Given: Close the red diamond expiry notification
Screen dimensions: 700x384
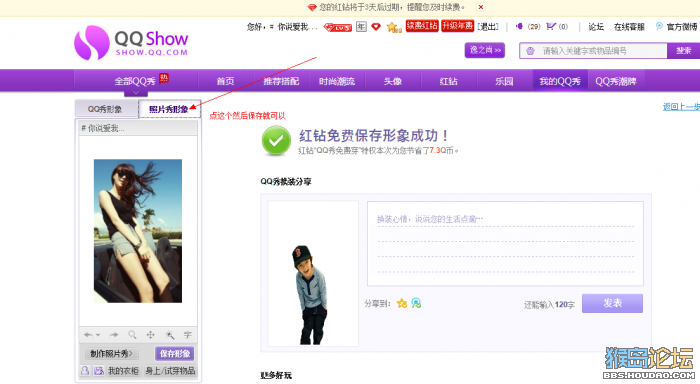Looking at the screenshot, I should 481,7.
